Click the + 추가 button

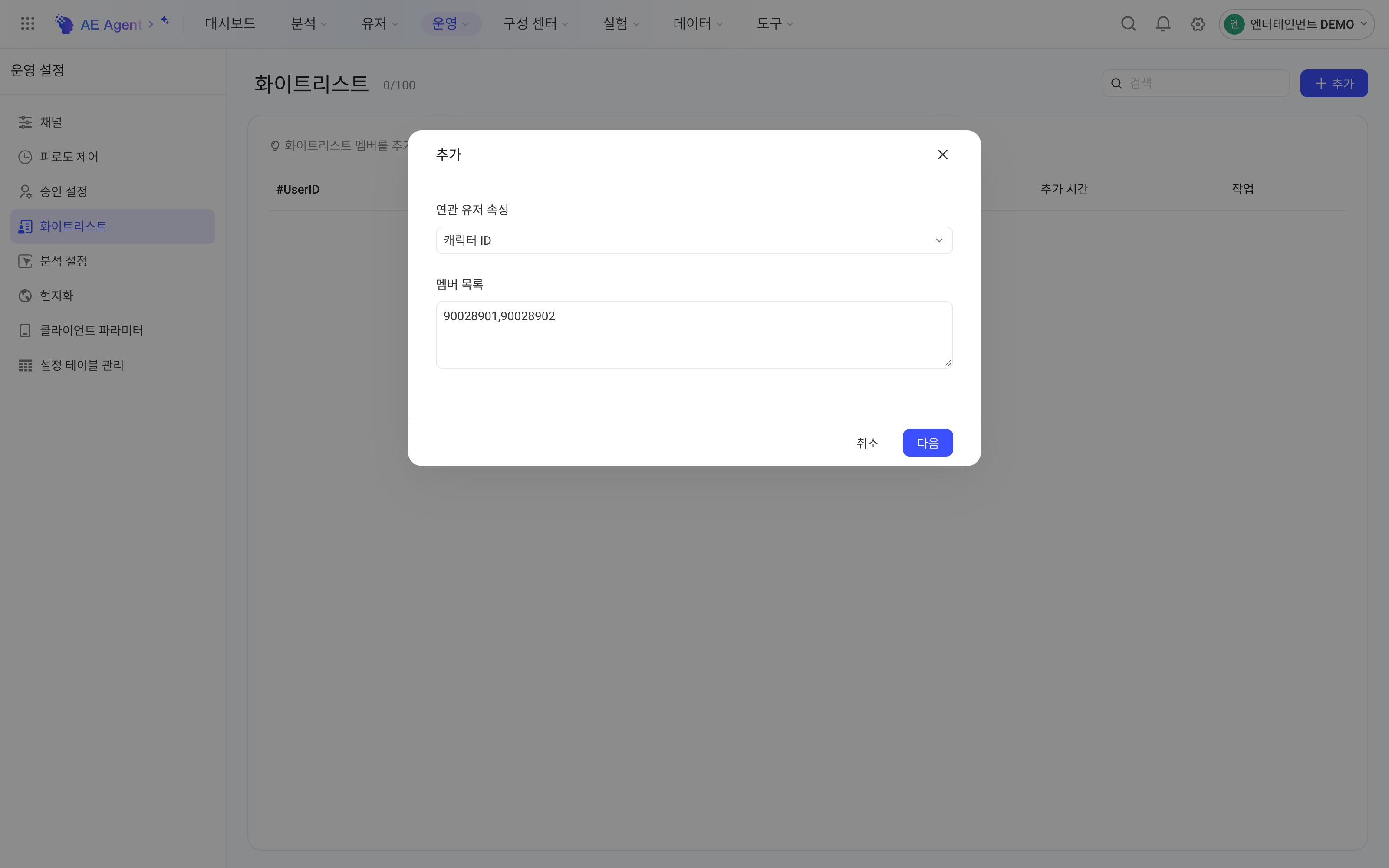click(1334, 83)
